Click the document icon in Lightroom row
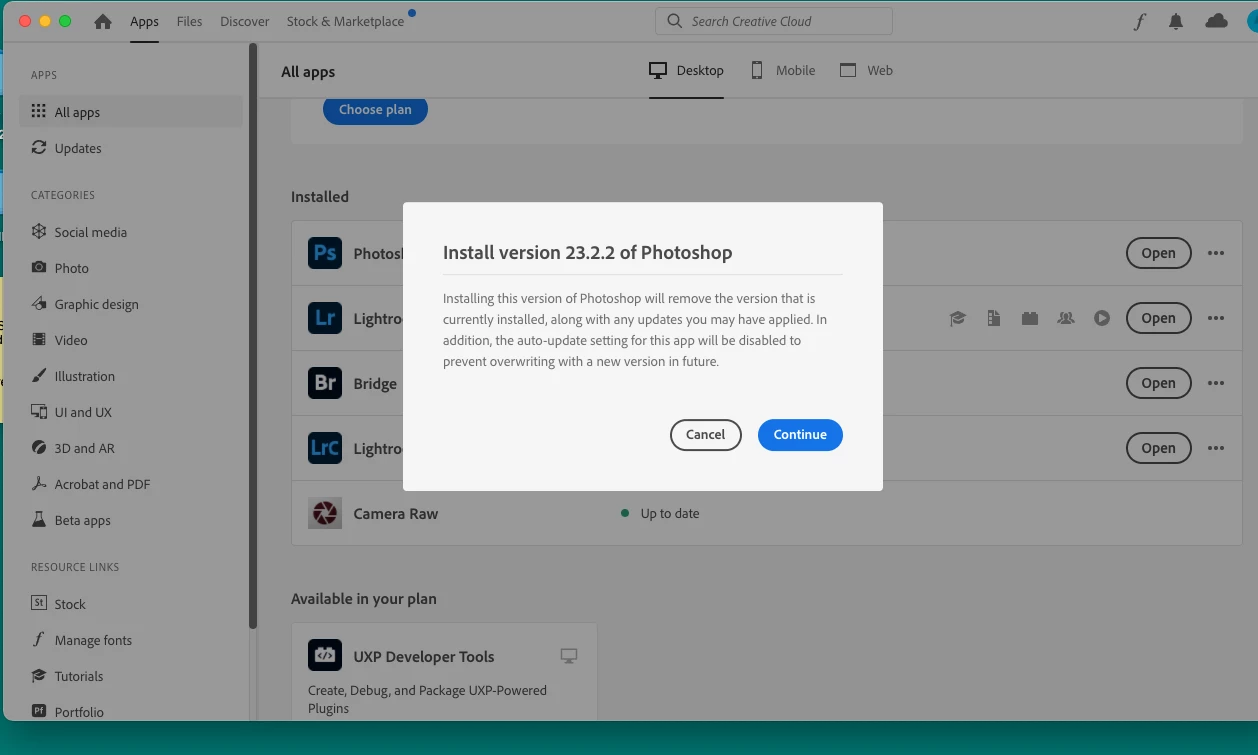1258x755 pixels. 994,318
